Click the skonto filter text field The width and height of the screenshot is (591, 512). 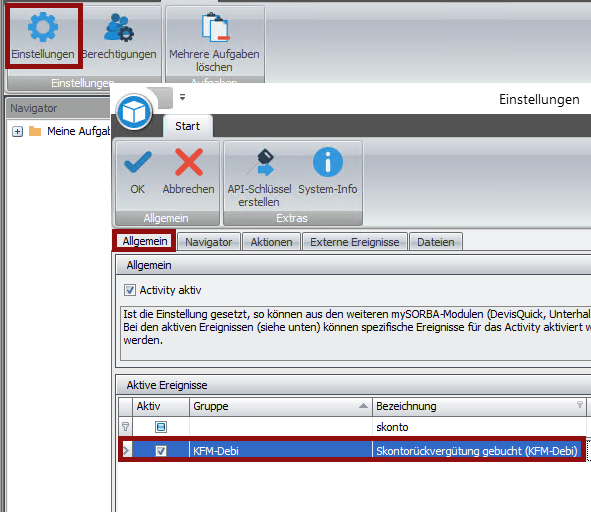(x=479, y=427)
